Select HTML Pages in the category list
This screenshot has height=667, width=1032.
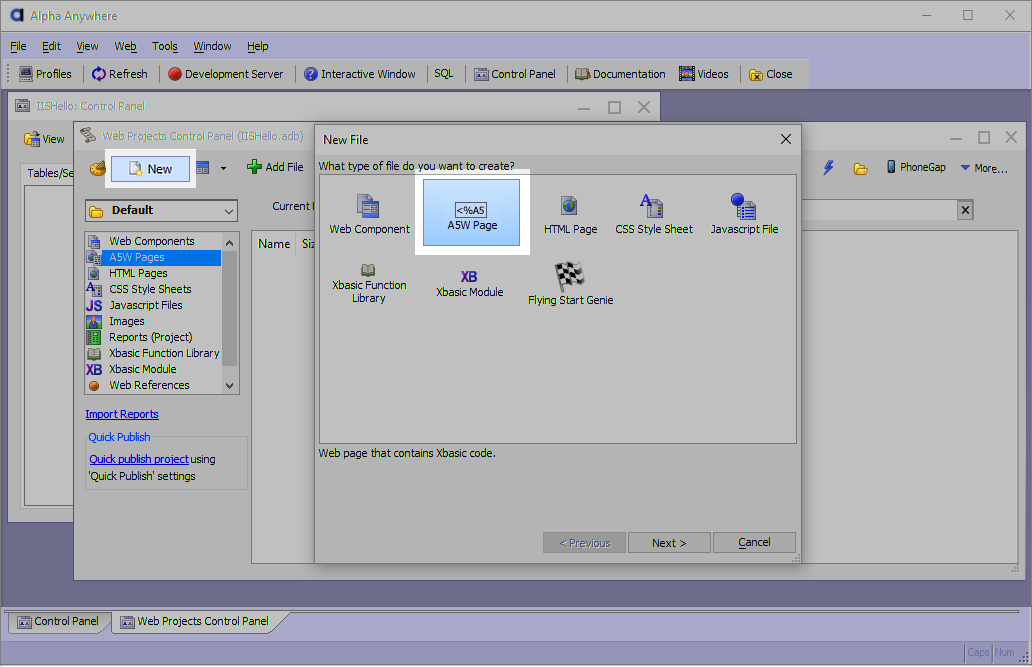(x=153, y=273)
